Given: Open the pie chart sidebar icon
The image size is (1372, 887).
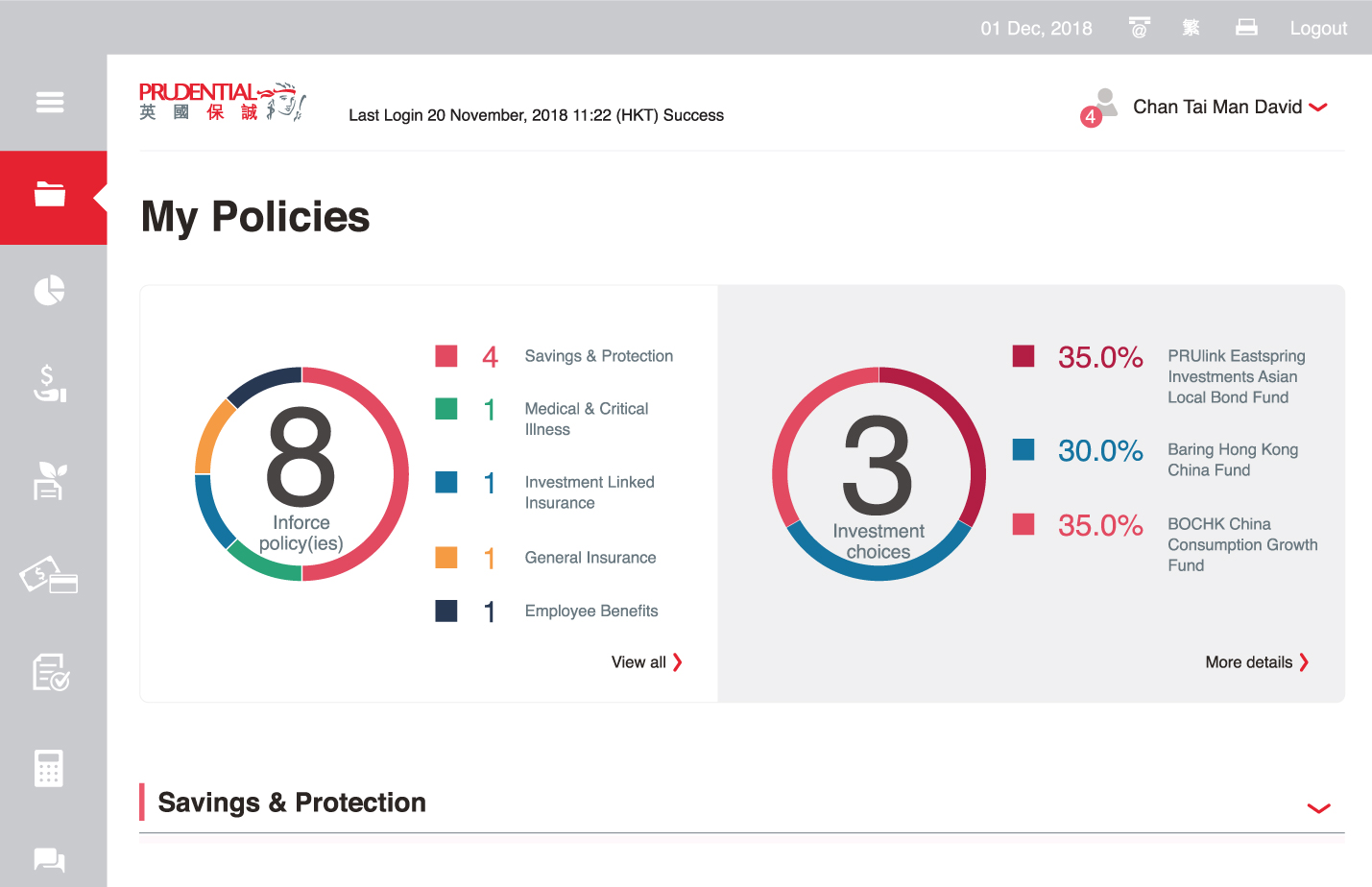Looking at the screenshot, I should (50, 290).
